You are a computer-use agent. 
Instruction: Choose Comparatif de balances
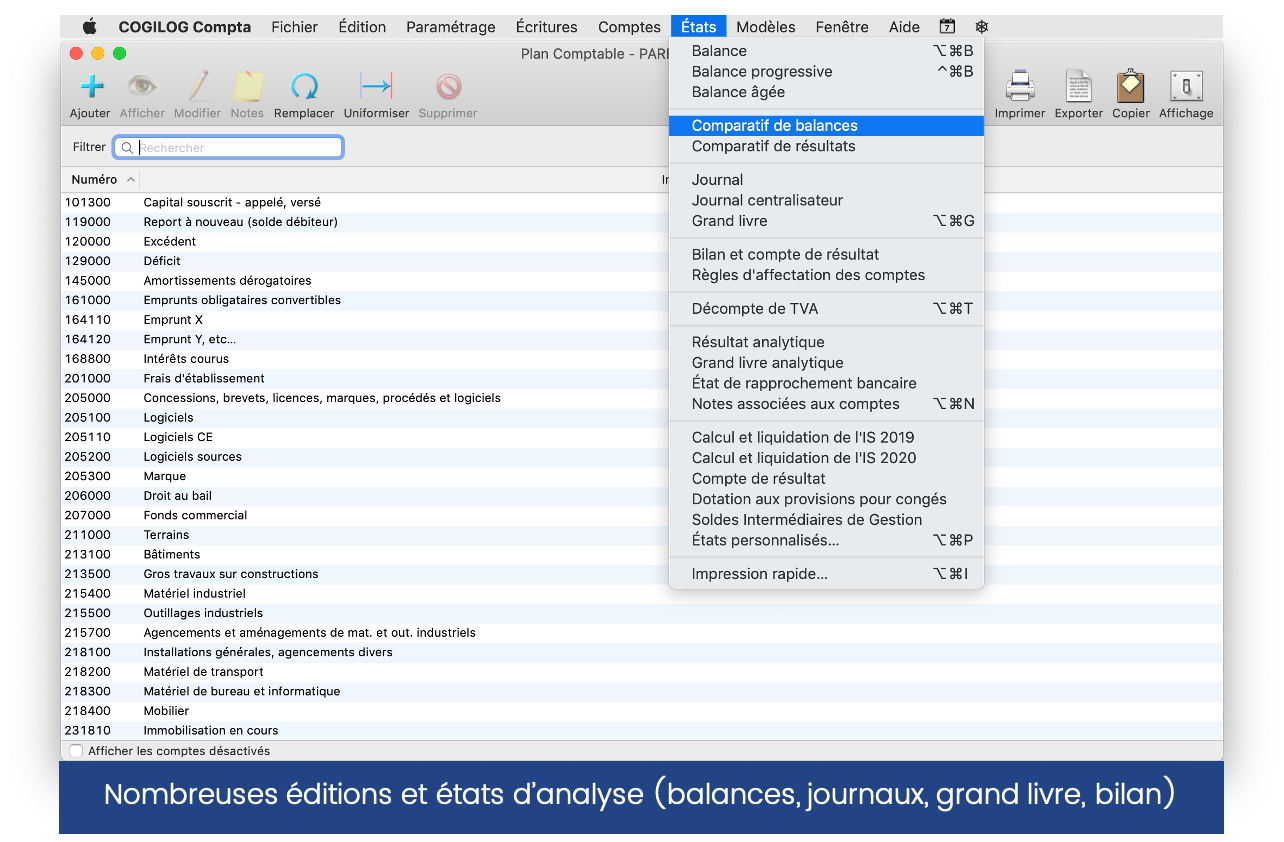pyautogui.click(x=826, y=126)
